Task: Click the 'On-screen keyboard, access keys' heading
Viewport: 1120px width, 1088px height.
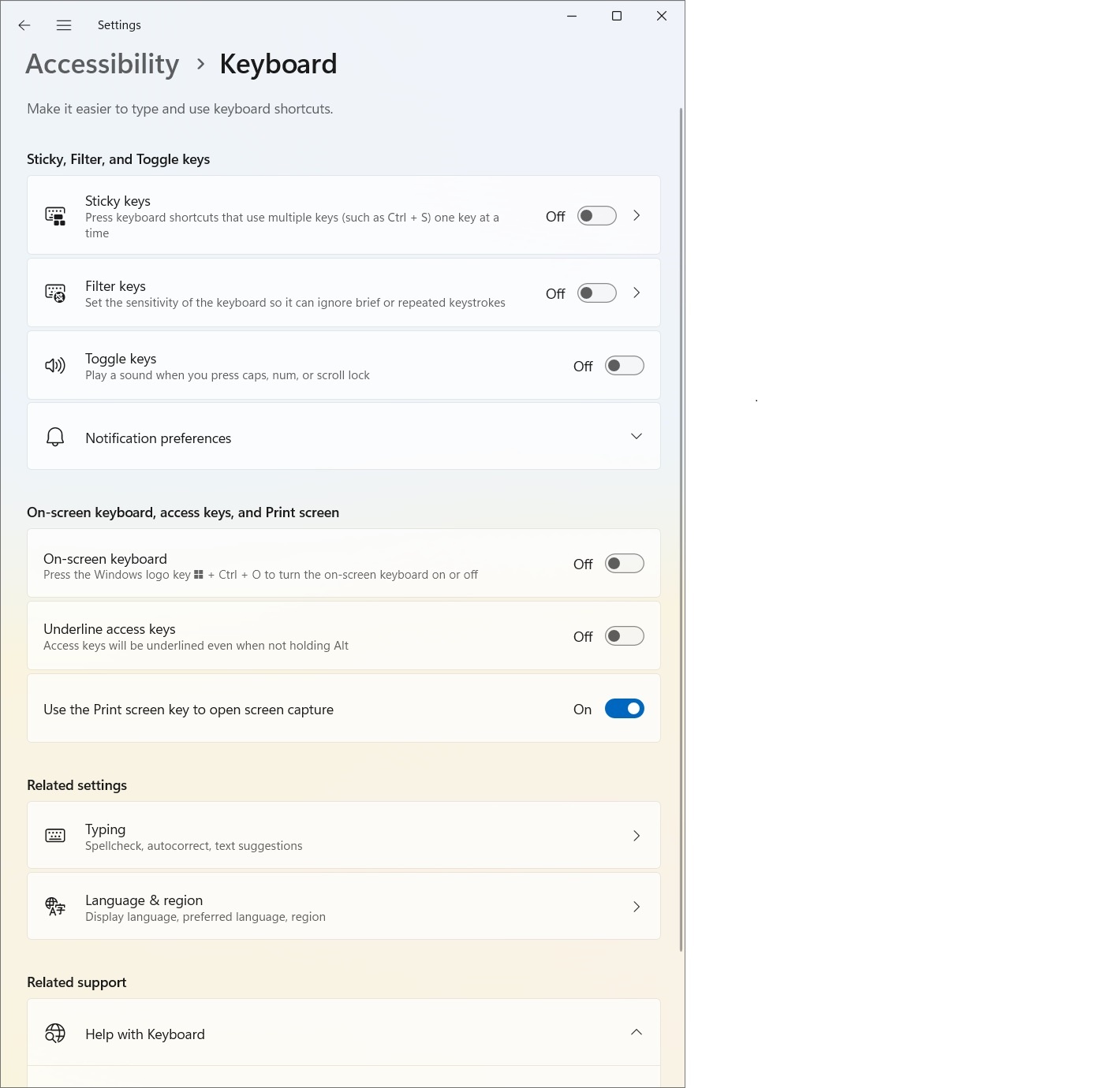Action: pos(183,512)
